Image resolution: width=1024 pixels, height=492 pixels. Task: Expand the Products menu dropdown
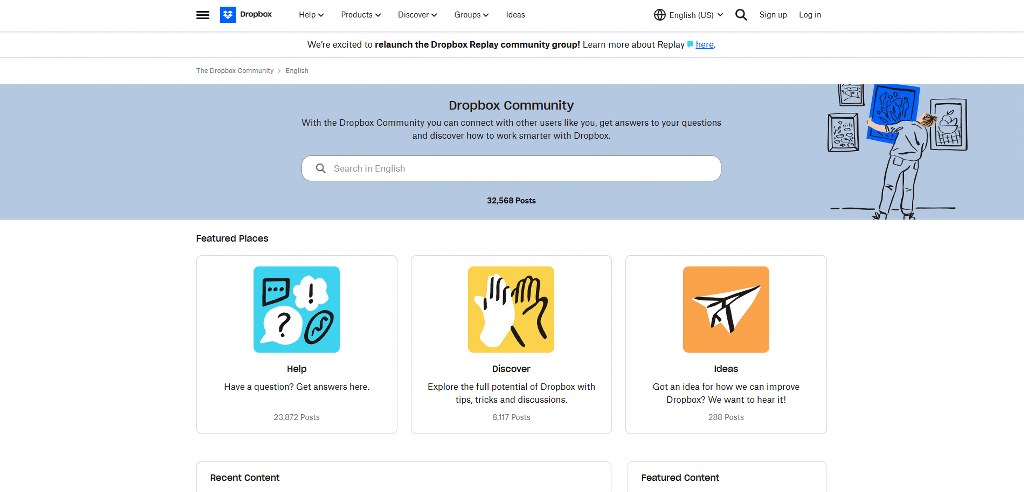(x=360, y=15)
